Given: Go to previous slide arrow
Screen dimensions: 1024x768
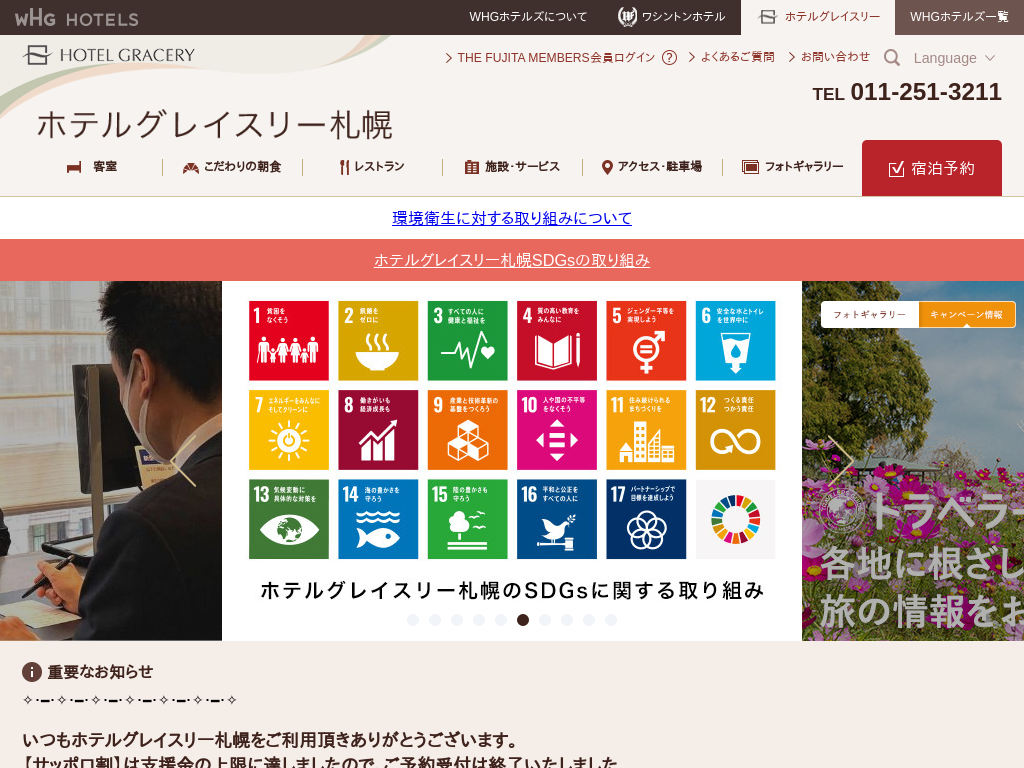Looking at the screenshot, I should pos(184,461).
